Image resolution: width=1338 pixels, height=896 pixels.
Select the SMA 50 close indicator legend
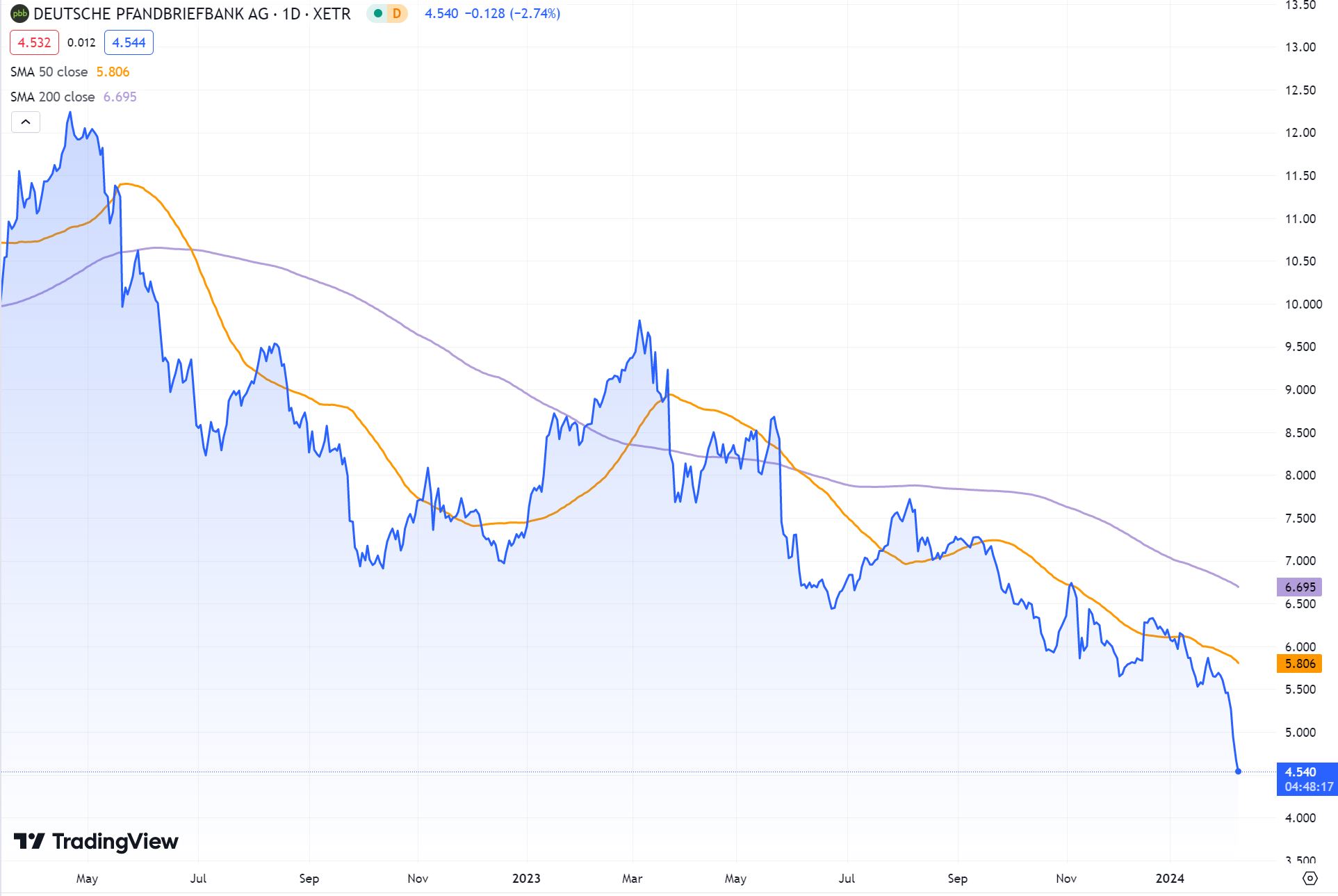(49, 72)
